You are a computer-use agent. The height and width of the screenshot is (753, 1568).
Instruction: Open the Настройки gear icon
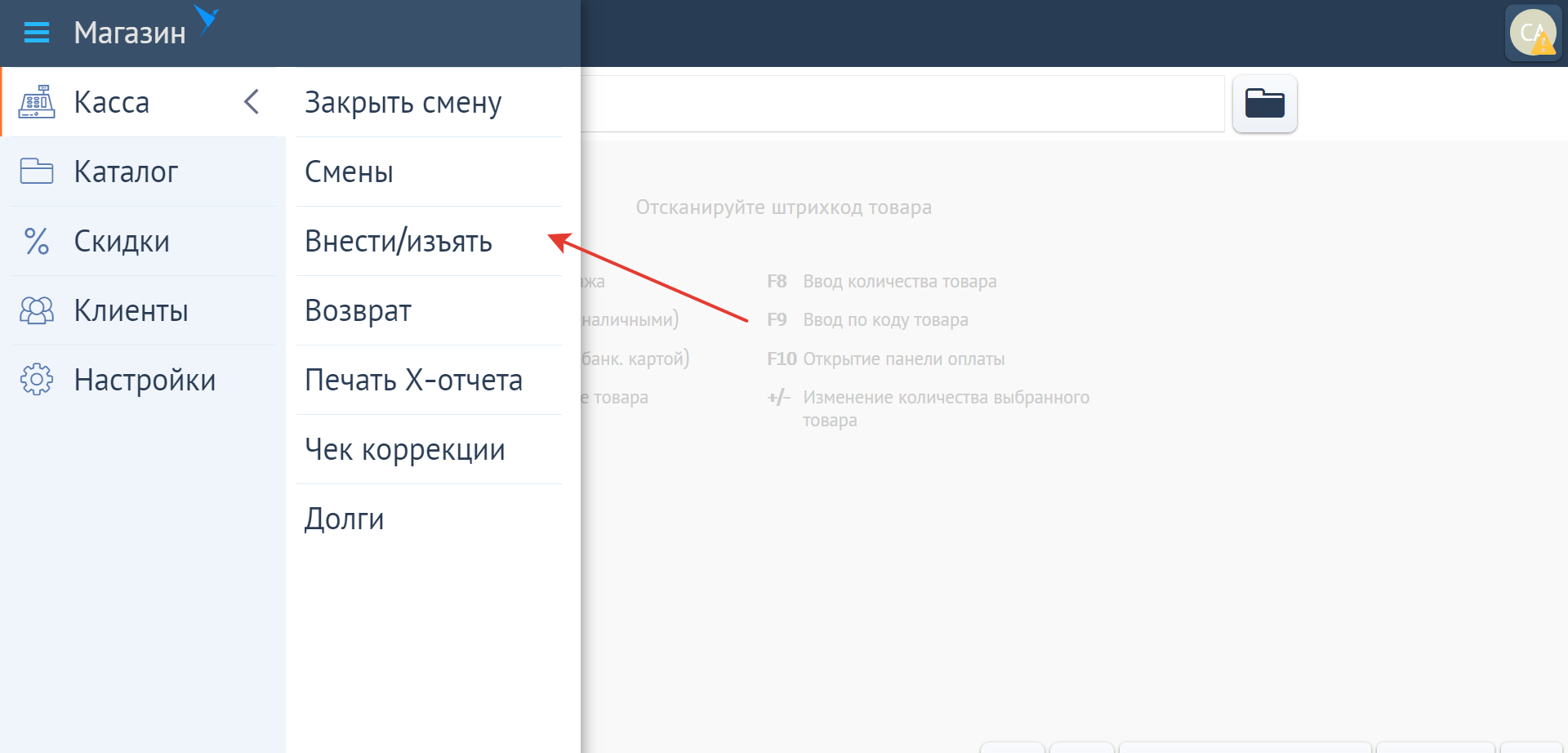[x=37, y=380]
